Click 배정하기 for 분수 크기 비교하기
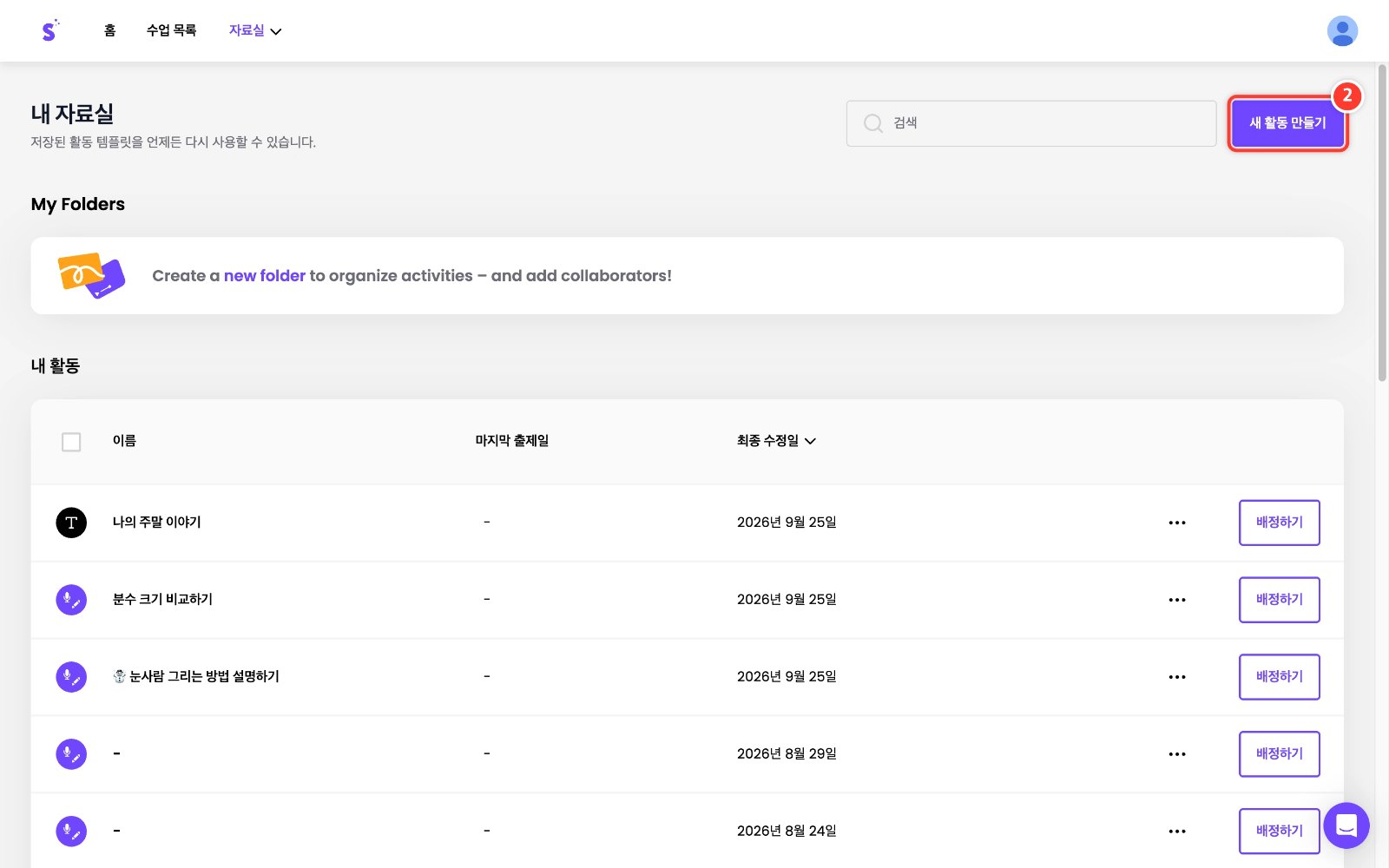 1279,600
